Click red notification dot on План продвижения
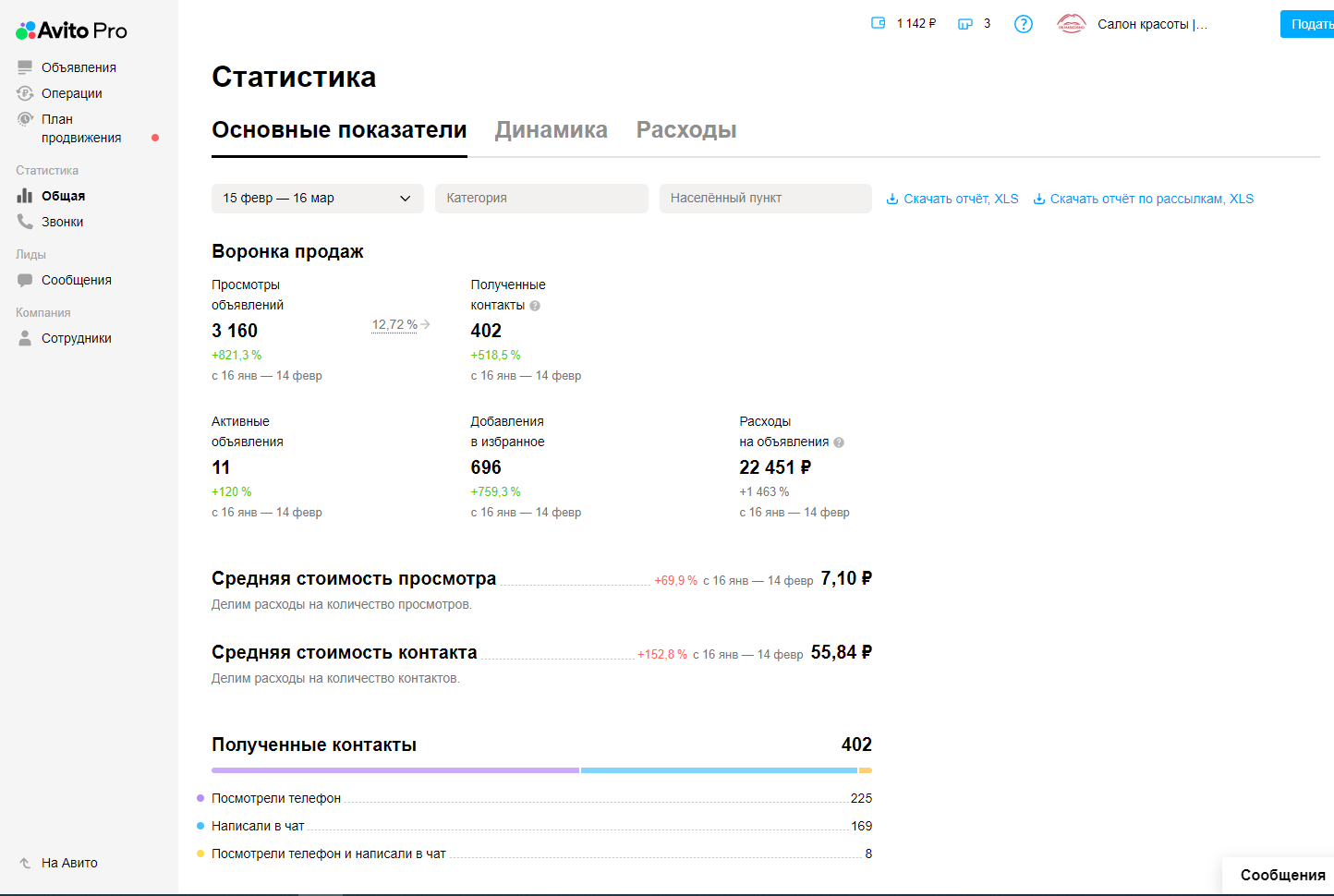 click(x=155, y=138)
